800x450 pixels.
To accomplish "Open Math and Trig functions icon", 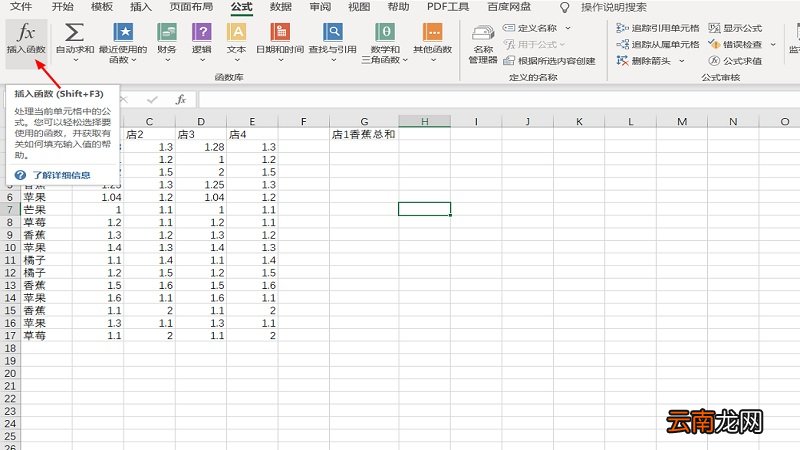I will [385, 32].
